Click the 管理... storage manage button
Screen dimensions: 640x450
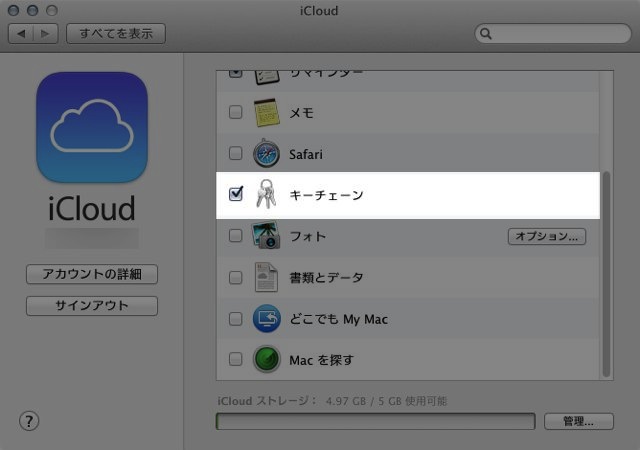(579, 421)
